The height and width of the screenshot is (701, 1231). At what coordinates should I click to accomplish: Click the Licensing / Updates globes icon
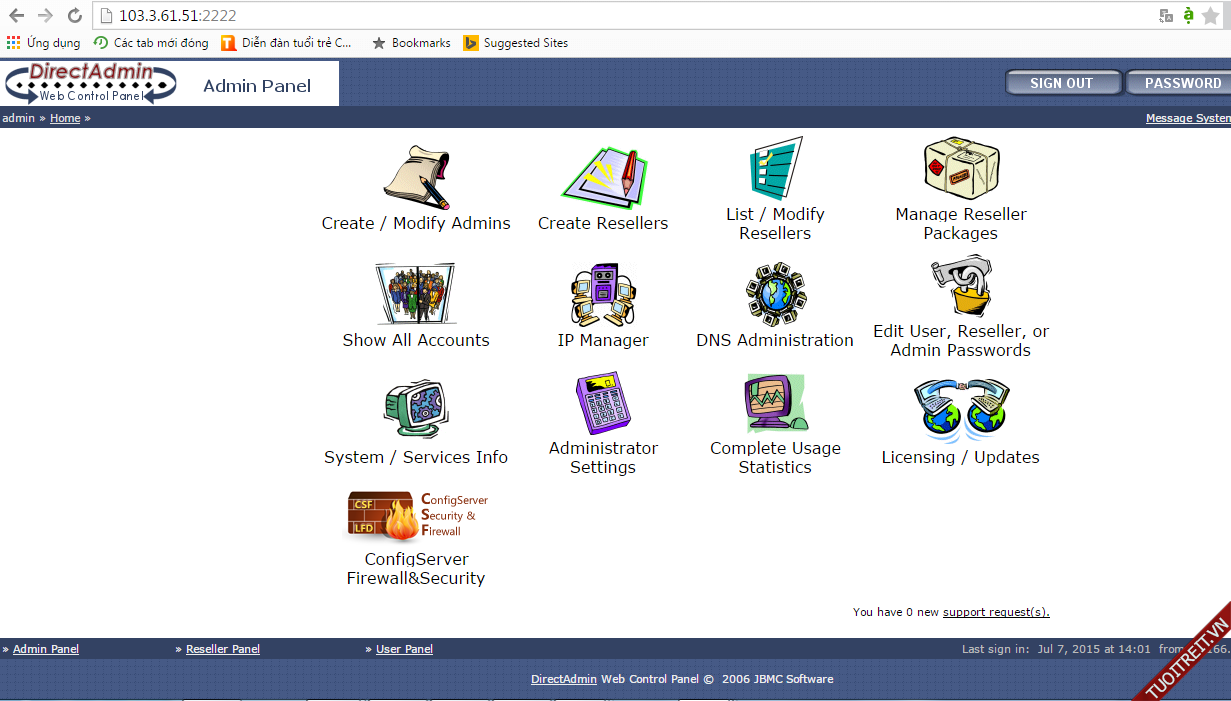click(x=960, y=410)
